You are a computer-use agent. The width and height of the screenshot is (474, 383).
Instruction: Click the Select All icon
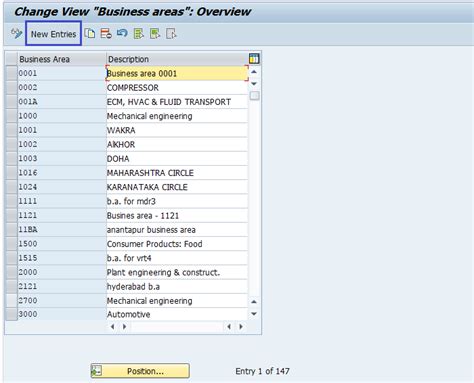pyautogui.click(x=138, y=33)
